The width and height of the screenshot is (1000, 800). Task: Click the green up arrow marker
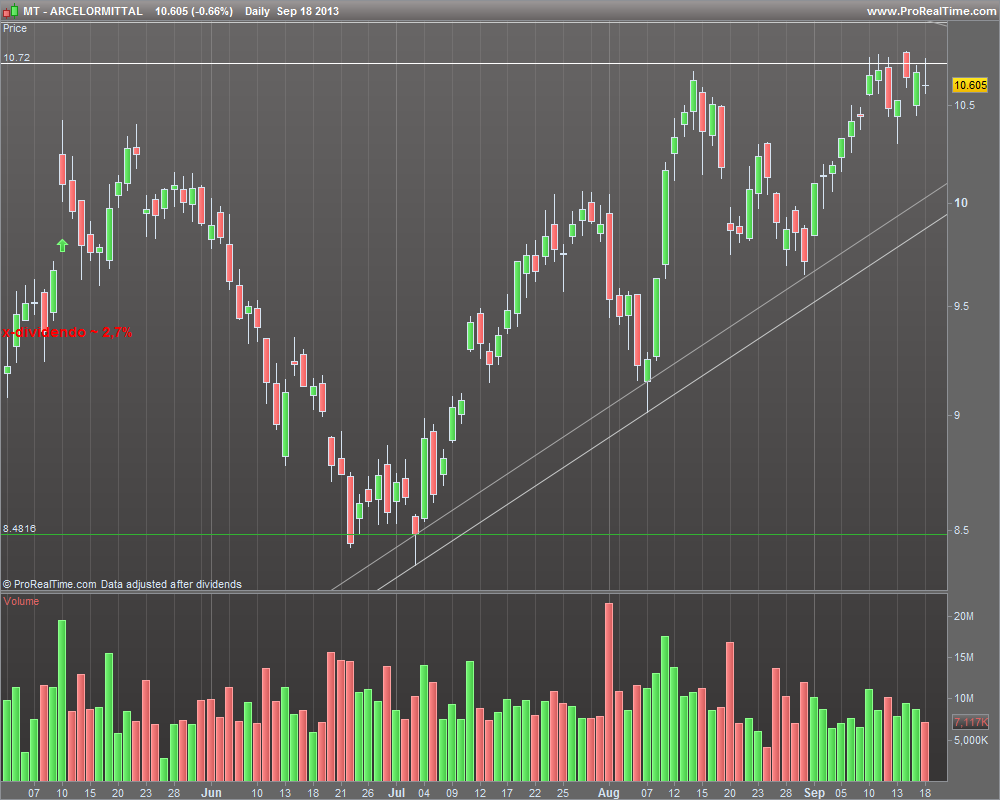click(x=62, y=245)
